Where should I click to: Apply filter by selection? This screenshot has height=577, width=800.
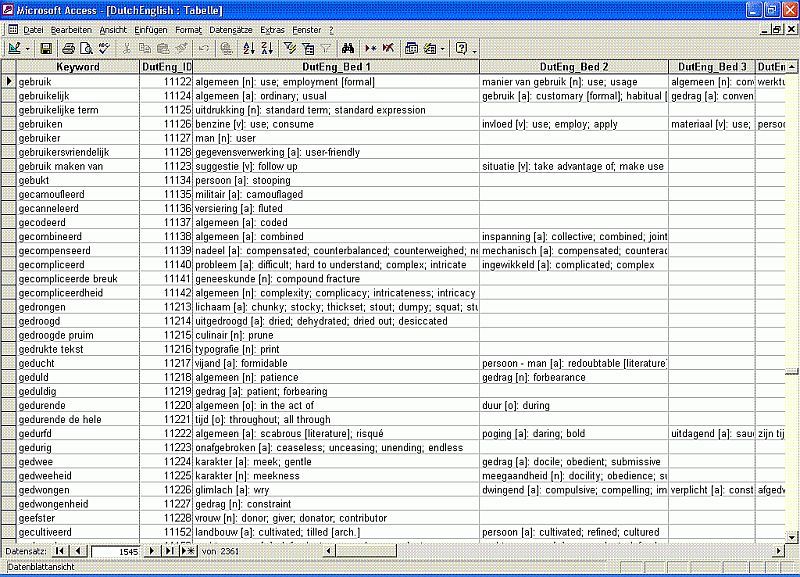(x=290, y=48)
